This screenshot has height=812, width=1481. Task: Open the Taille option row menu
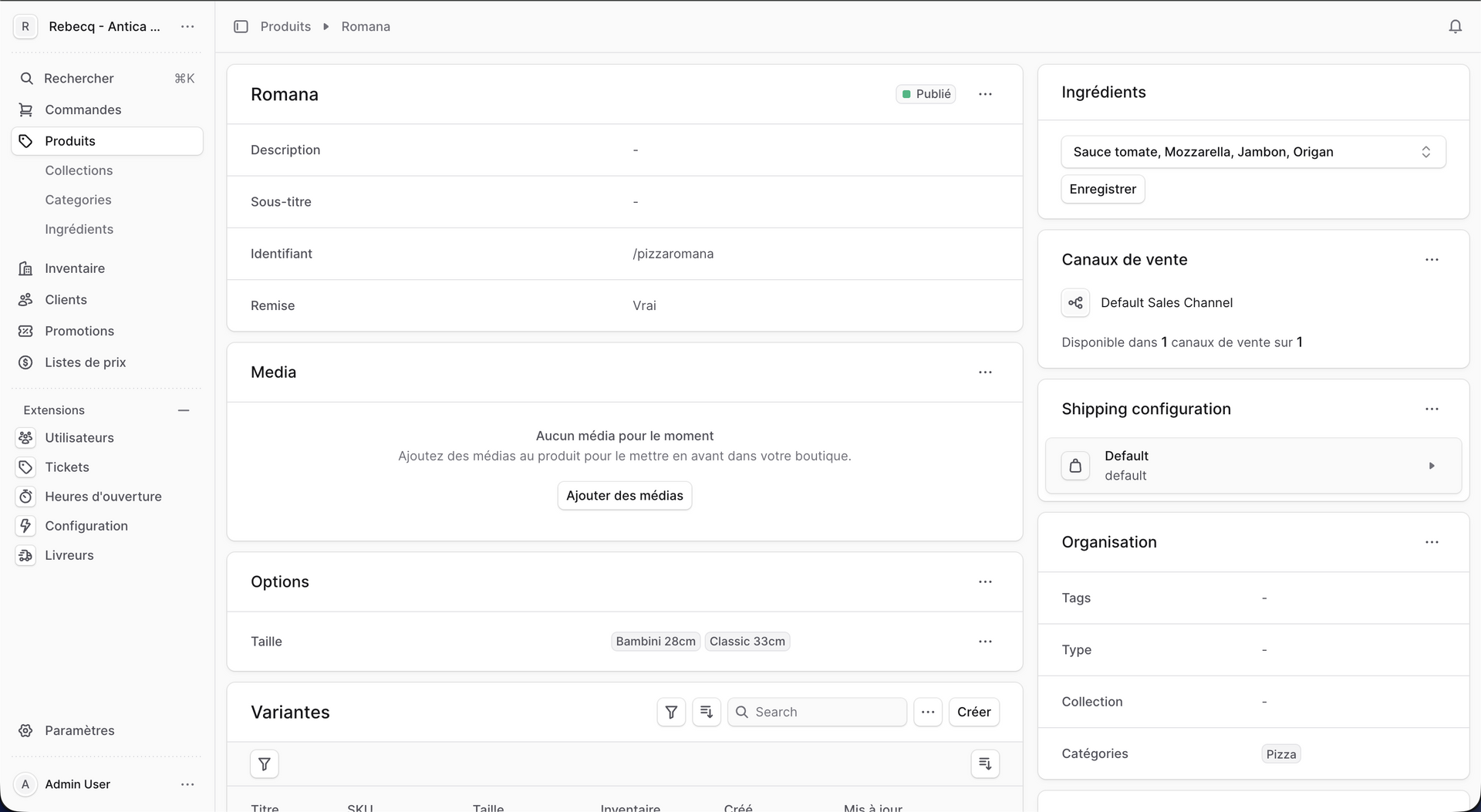[x=985, y=642]
